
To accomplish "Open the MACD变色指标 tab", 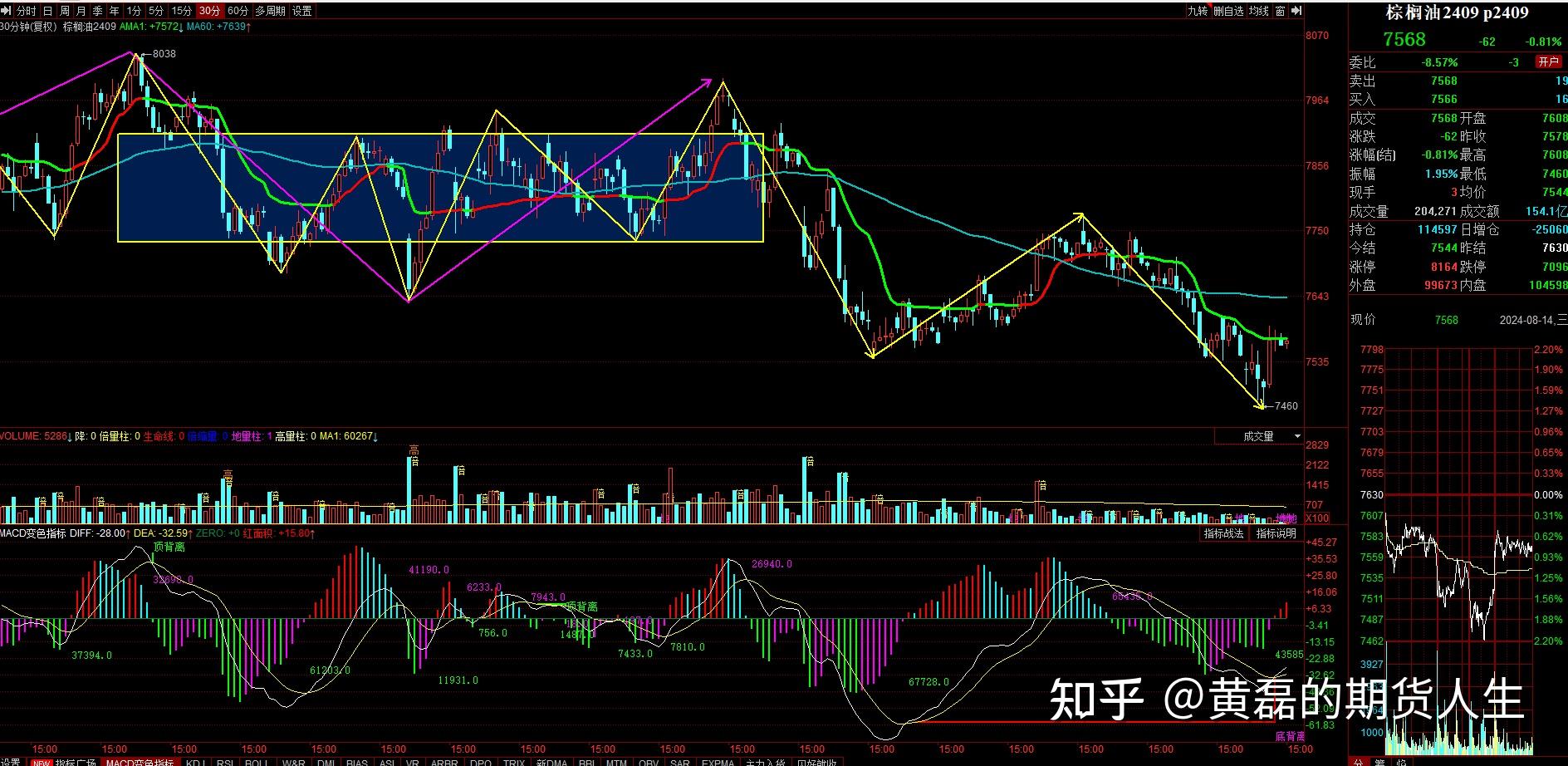I will (x=140, y=761).
